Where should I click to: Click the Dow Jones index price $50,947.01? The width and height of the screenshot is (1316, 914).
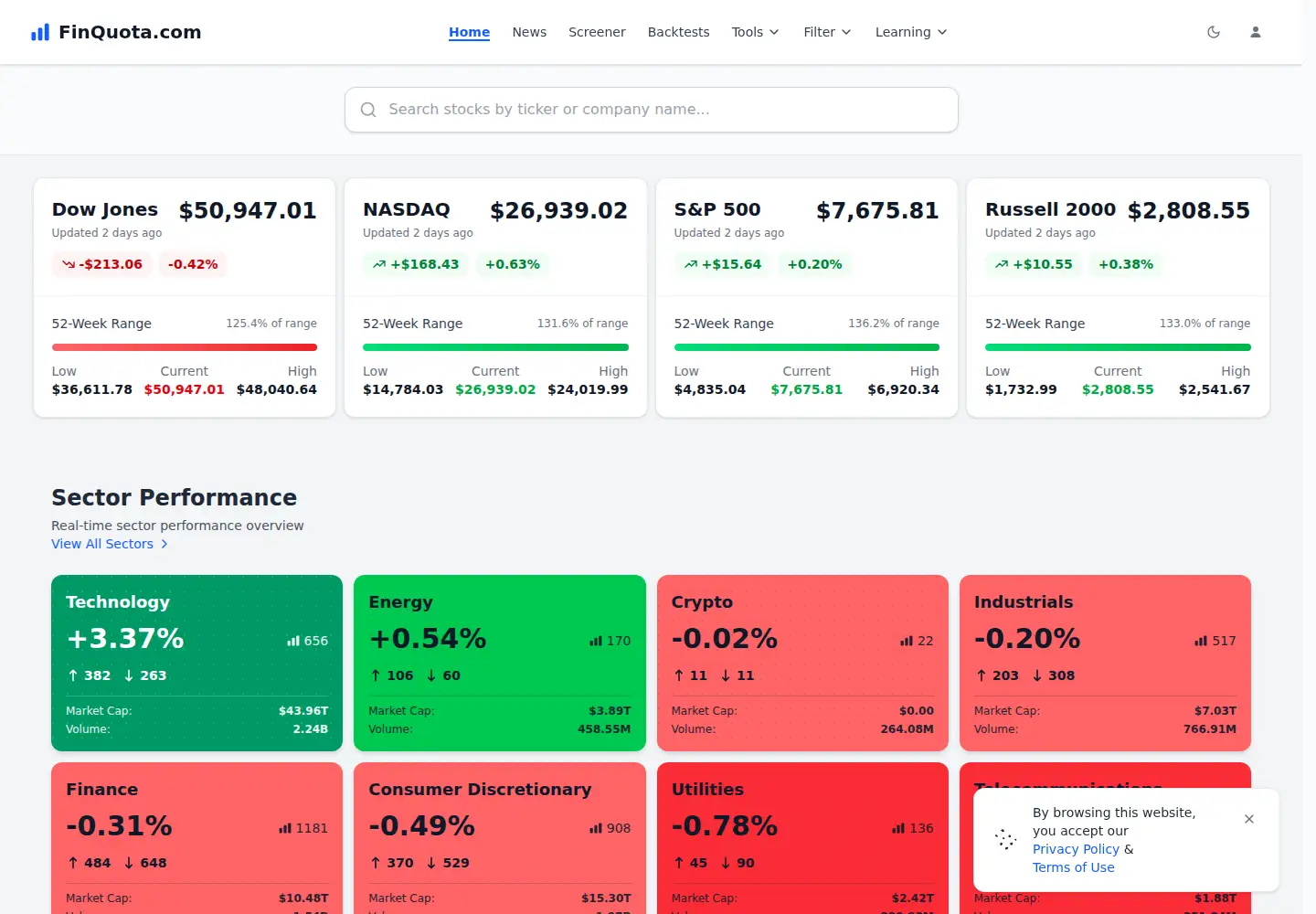[248, 211]
